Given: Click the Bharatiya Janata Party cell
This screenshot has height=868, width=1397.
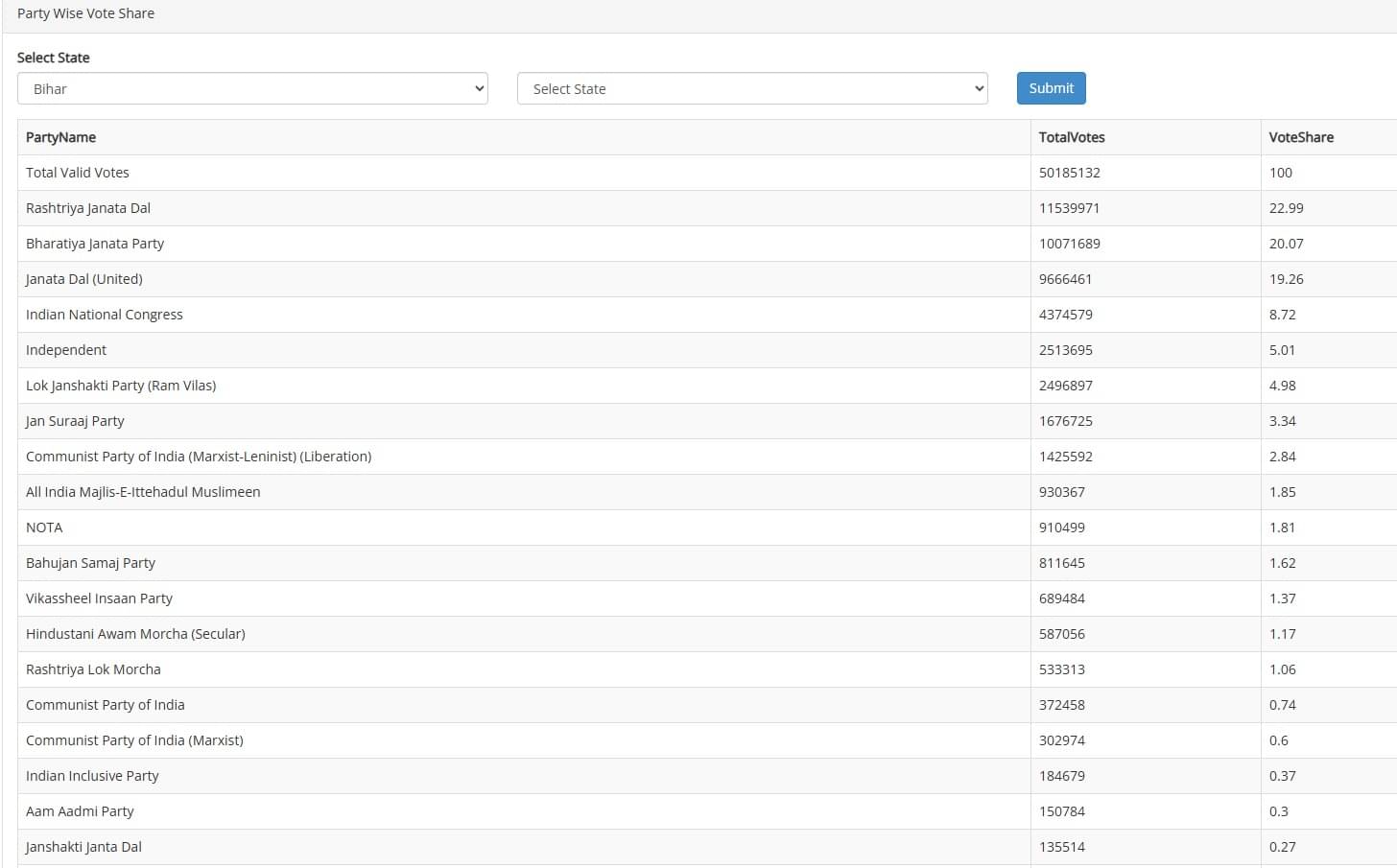Looking at the screenshot, I should (x=95, y=244).
